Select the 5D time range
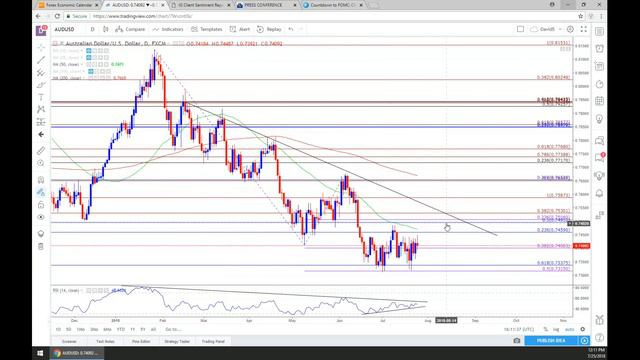This screenshot has height=360, width=640. click(69, 329)
